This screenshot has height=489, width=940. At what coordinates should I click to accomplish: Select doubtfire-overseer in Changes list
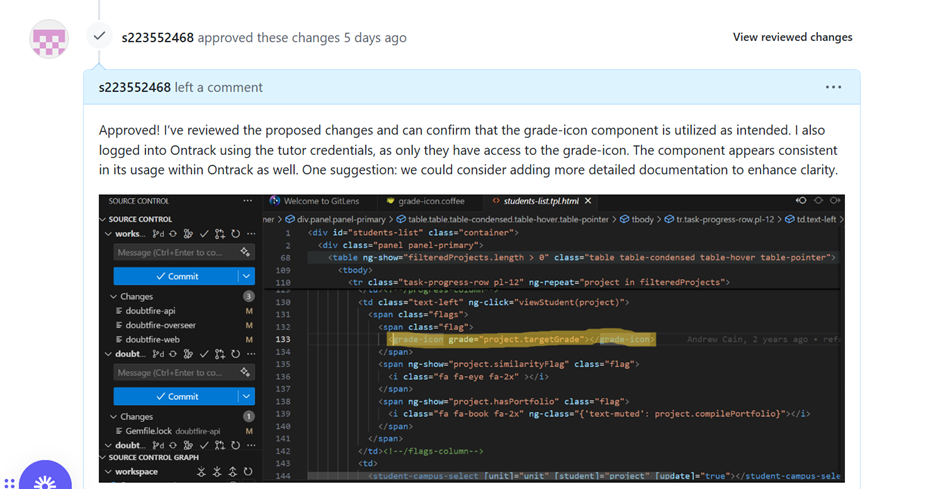coord(161,325)
